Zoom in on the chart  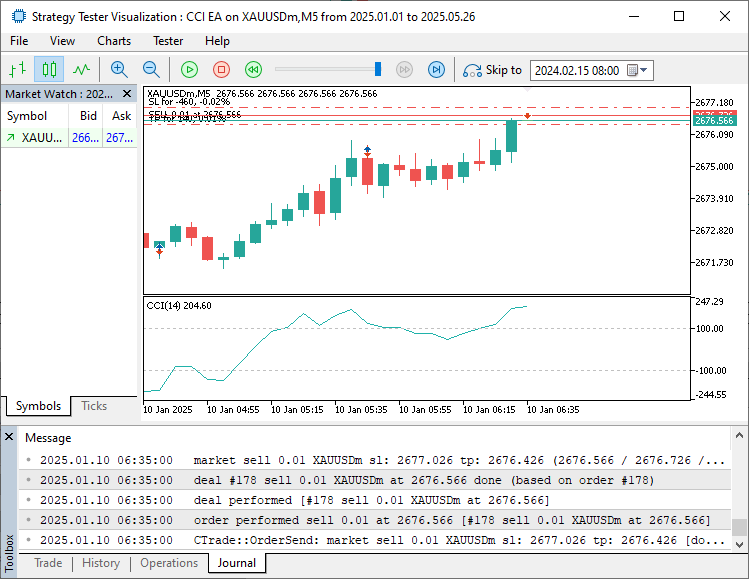click(119, 69)
